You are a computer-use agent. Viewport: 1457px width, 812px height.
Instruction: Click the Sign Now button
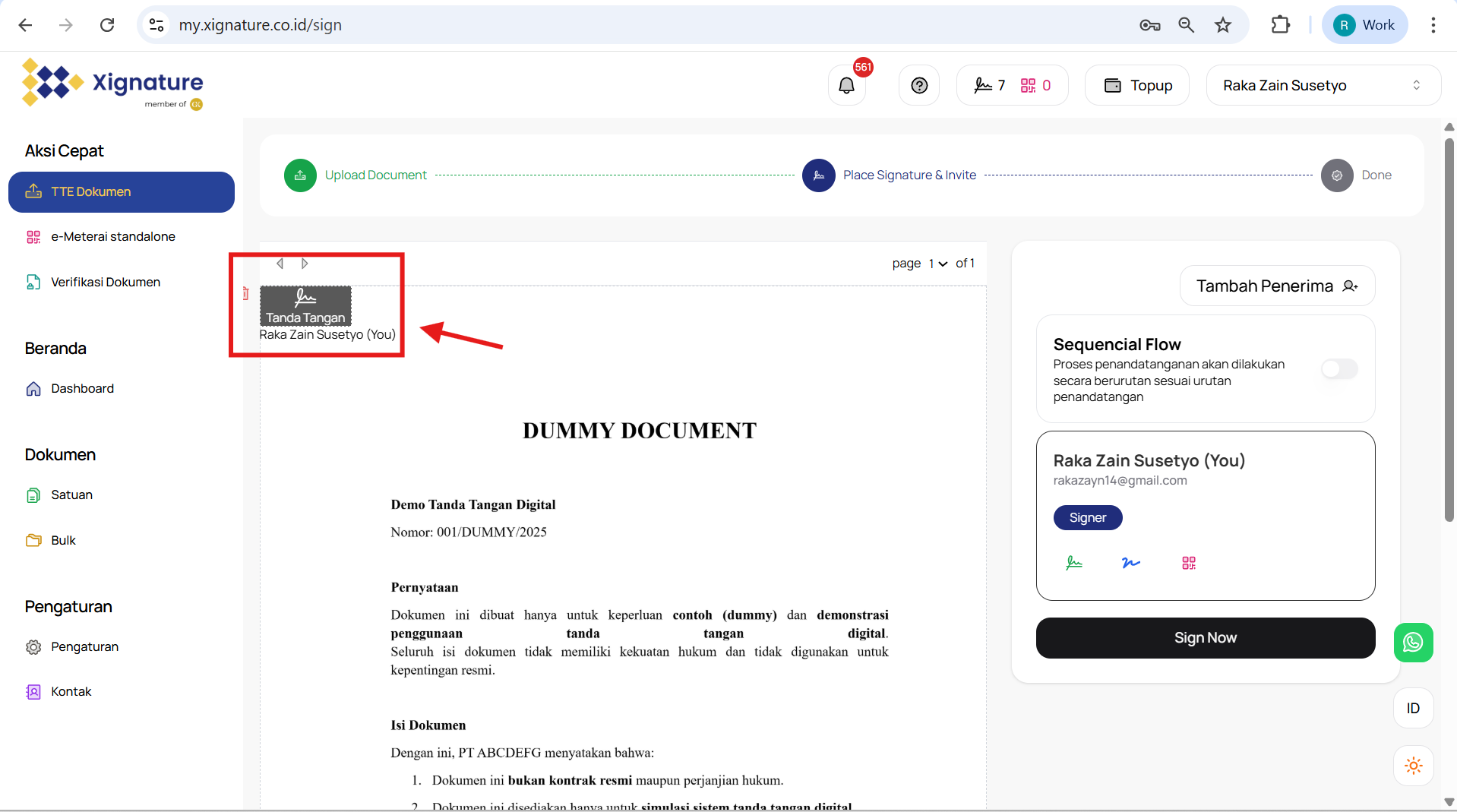(1205, 638)
